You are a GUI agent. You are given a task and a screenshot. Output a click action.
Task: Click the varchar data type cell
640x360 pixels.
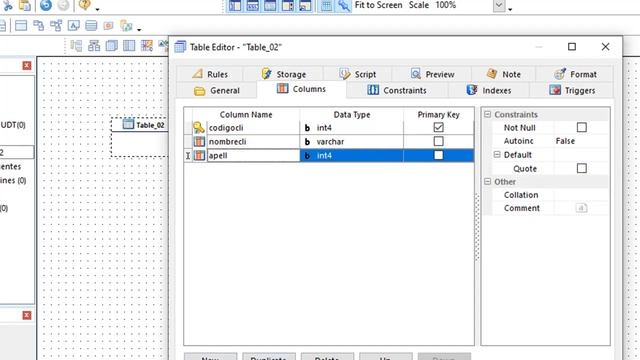(351, 142)
